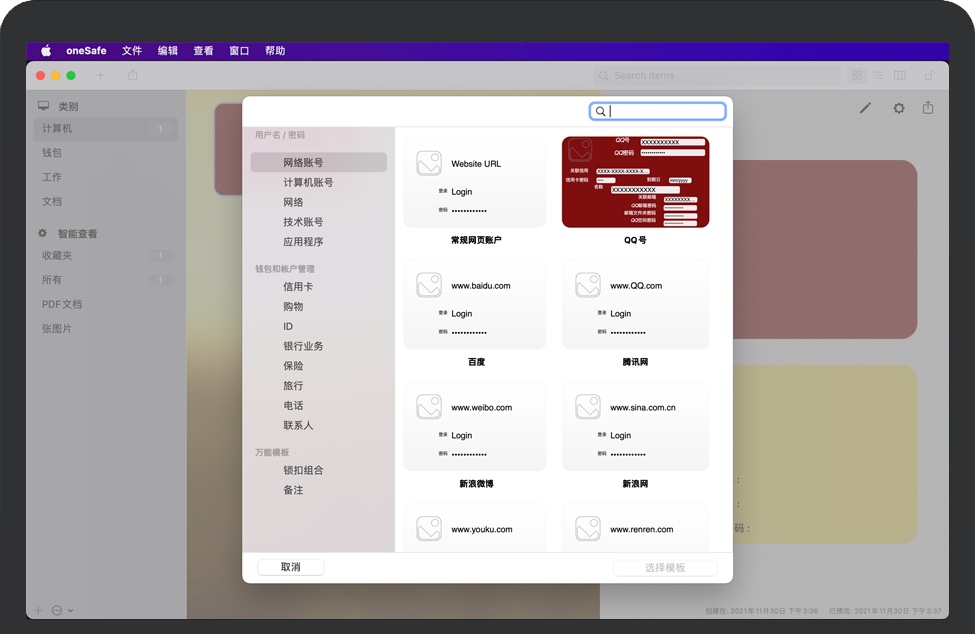Image resolution: width=975 pixels, height=634 pixels.
Task: Click the add plus icon in toolbar
Action: tap(100, 75)
